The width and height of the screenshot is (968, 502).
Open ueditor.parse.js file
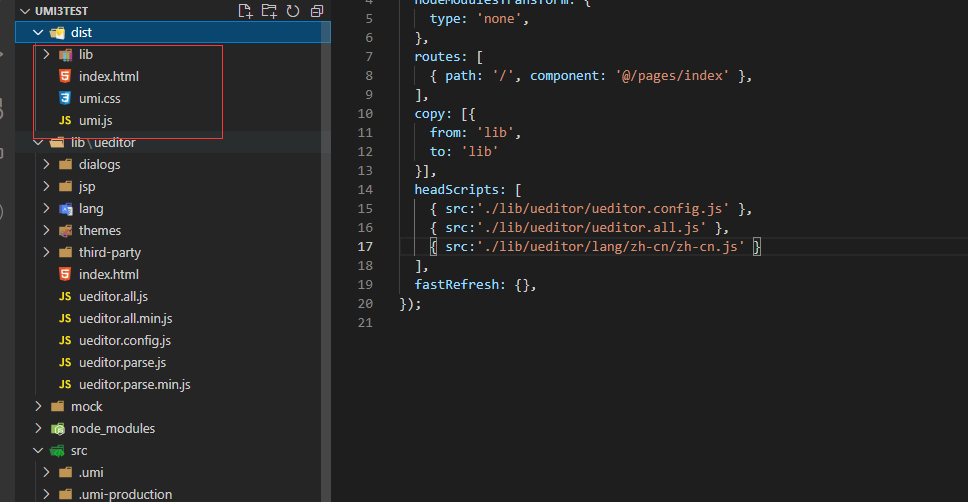pyautogui.click(x=122, y=362)
